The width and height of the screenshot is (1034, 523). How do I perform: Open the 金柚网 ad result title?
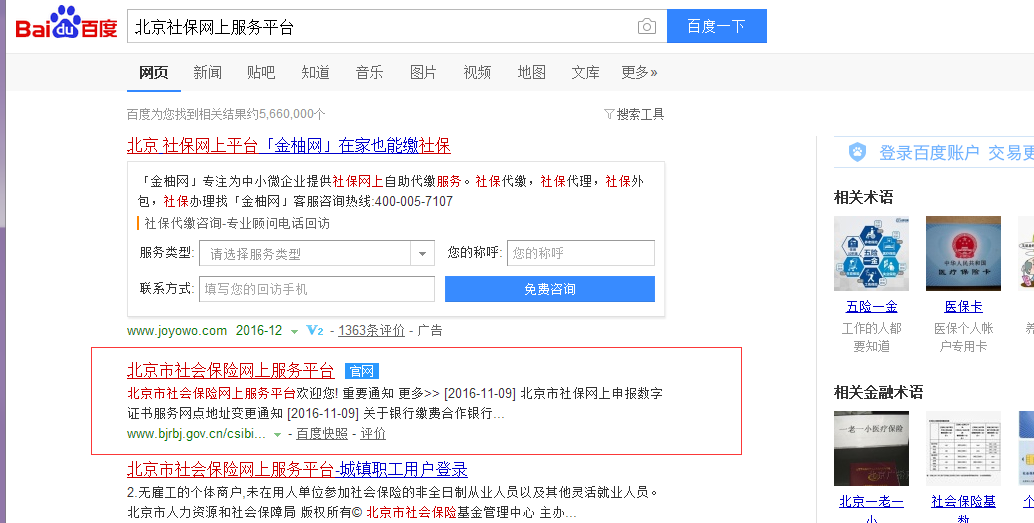(x=289, y=145)
